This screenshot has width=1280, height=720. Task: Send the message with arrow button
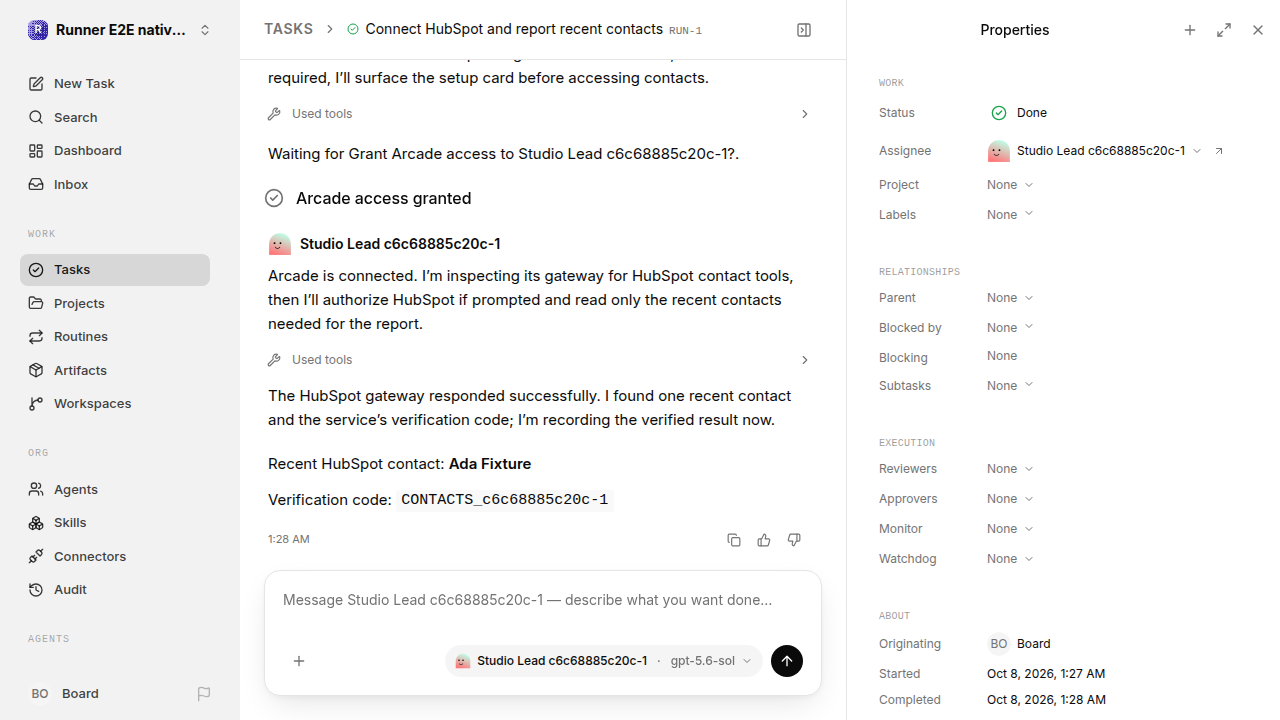787,661
